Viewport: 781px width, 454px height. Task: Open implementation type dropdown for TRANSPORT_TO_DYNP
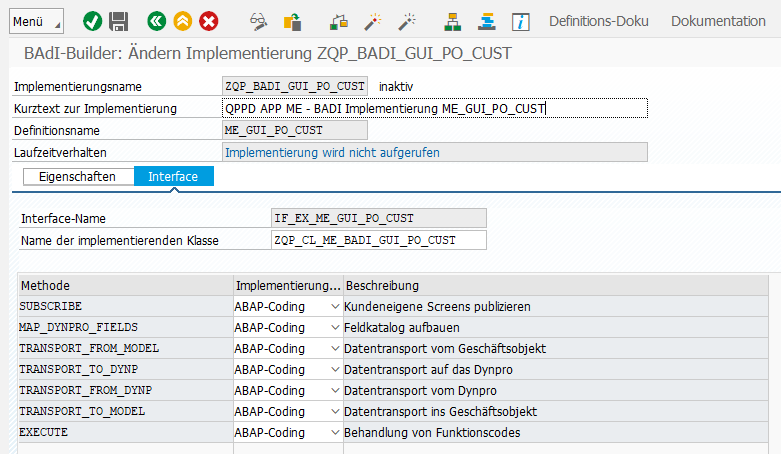pyautogui.click(x=334, y=369)
